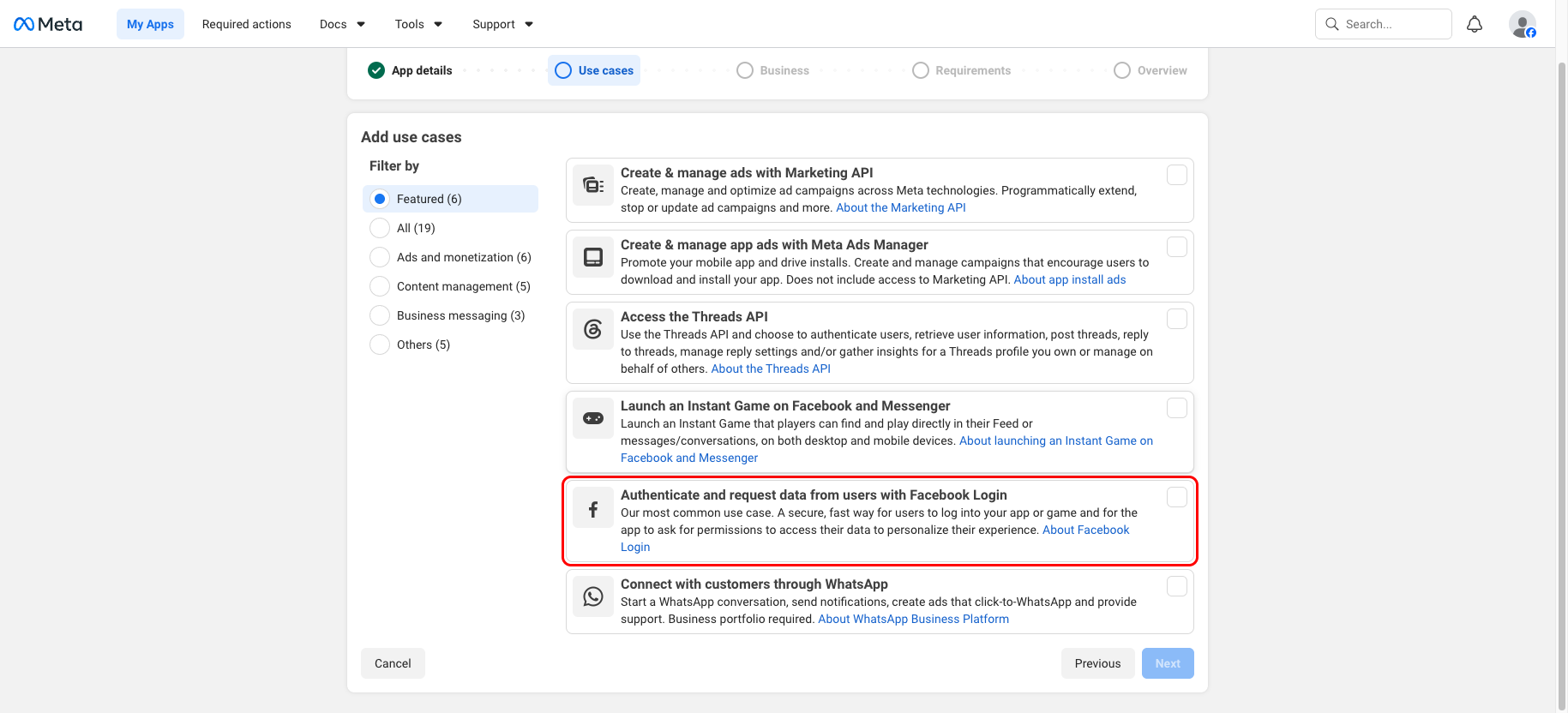Click the Connect with customers through WhatsApp title
Screen dimensions: 1568x713
pos(754,584)
